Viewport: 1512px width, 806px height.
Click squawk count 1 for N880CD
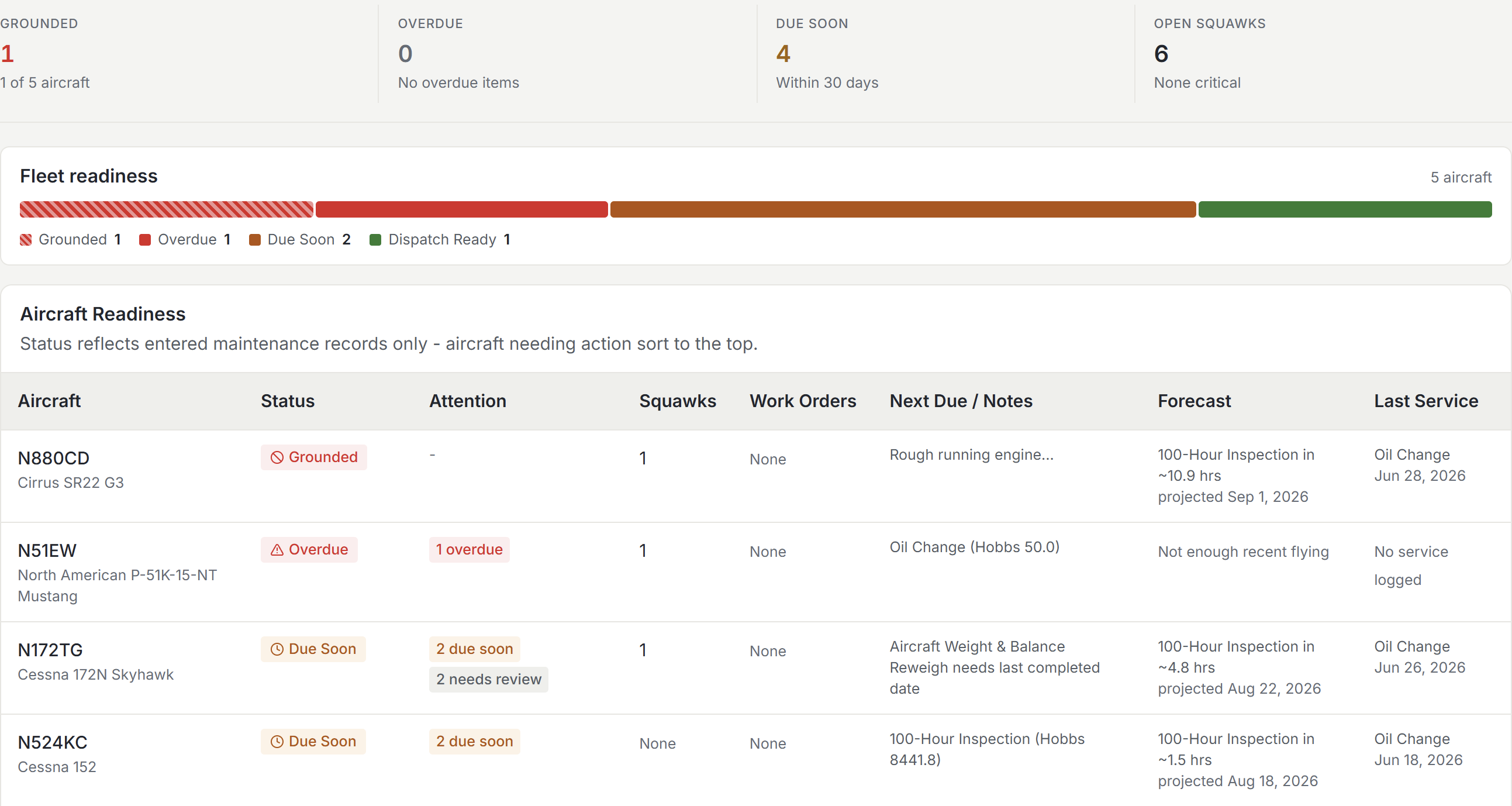pos(643,459)
